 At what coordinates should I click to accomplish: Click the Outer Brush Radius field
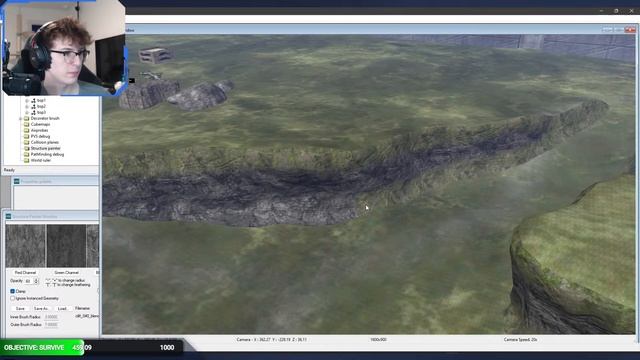[x=51, y=325]
